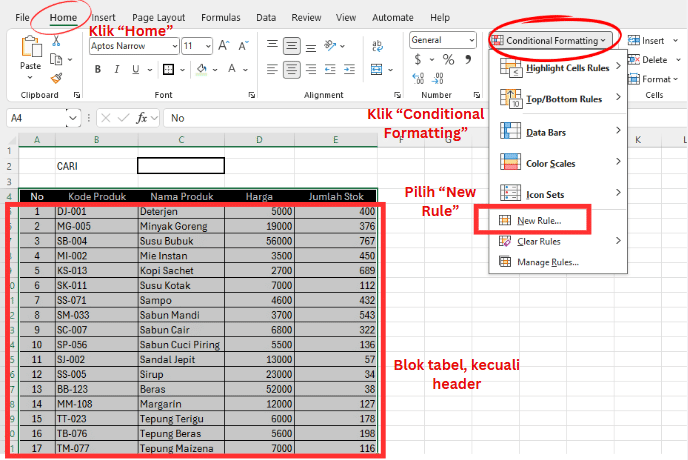Image resolution: width=688 pixels, height=460 pixels.
Task: Click the Center horizontal alignment icon
Action: click(x=290, y=68)
